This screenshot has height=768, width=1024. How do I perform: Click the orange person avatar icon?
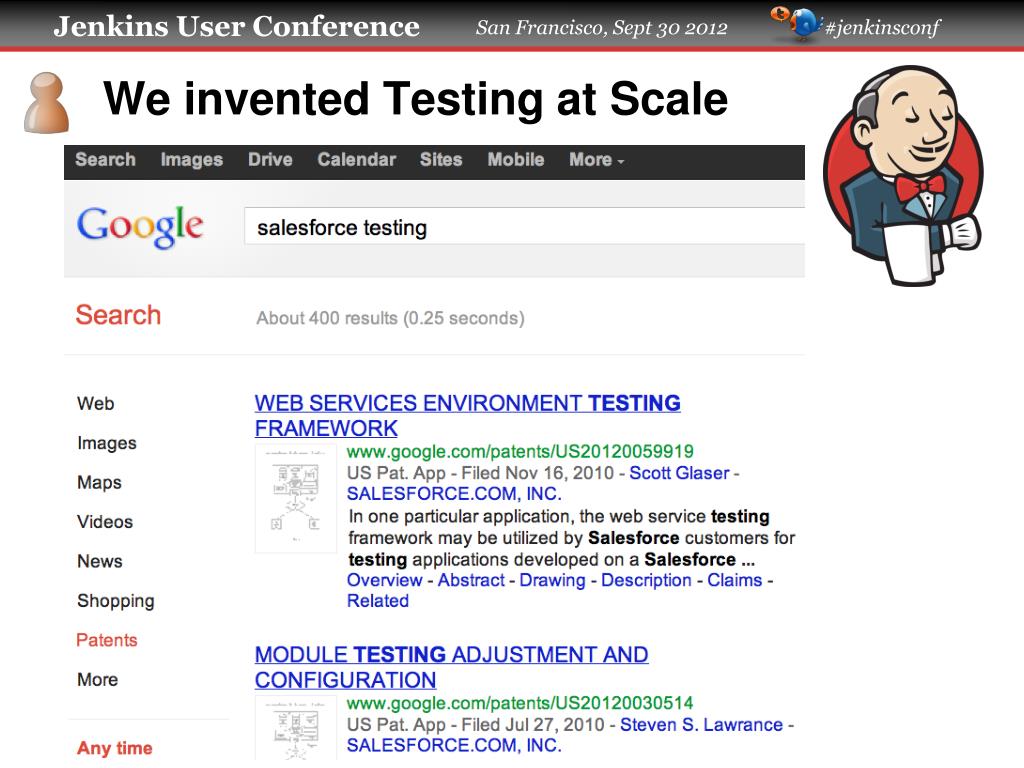tap(46, 103)
